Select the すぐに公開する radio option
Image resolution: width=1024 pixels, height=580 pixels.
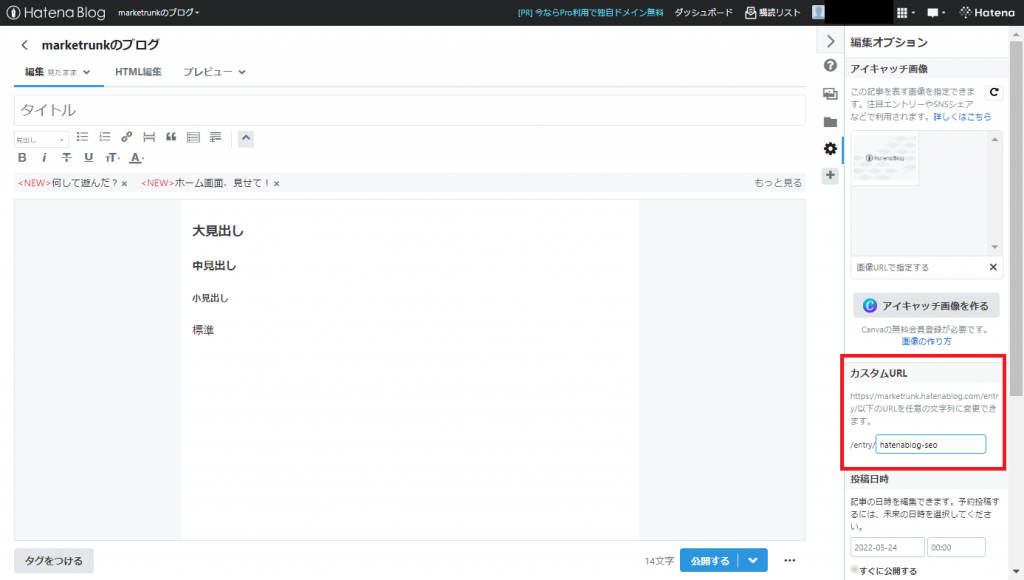[x=854, y=570]
